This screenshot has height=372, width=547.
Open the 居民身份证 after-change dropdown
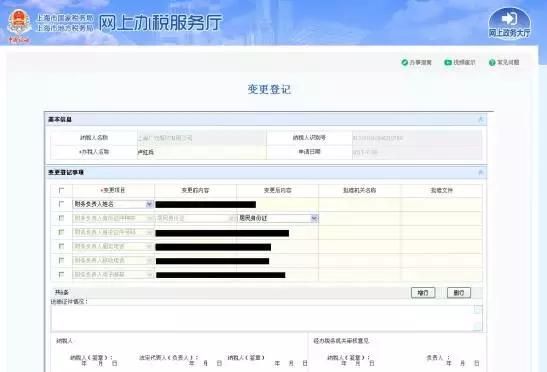coord(278,218)
